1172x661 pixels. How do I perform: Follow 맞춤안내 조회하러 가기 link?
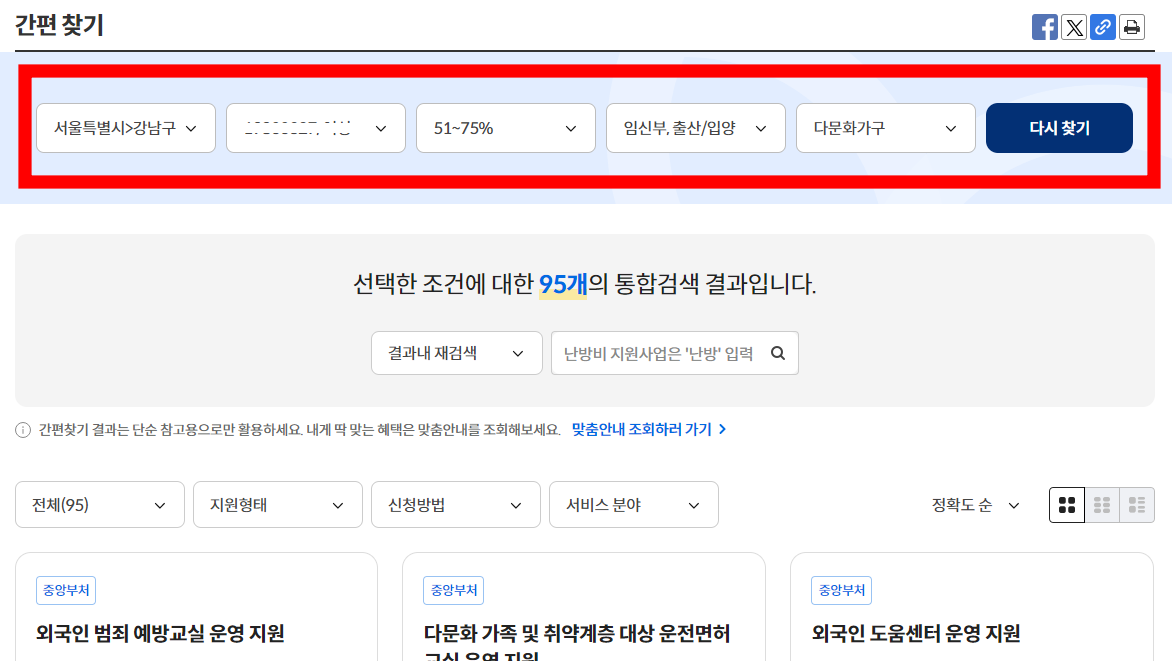648,429
